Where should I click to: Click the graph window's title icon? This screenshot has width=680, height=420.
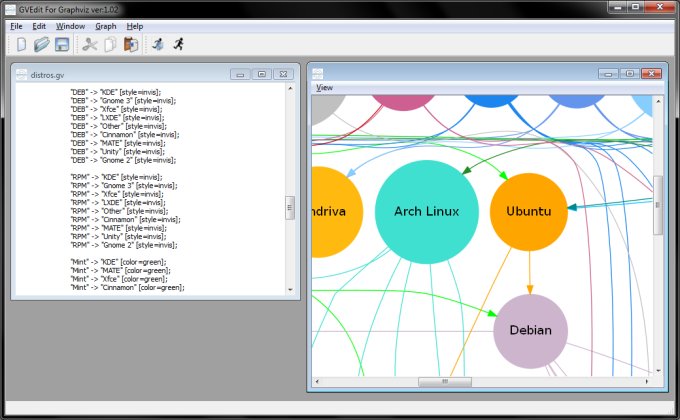(x=318, y=73)
